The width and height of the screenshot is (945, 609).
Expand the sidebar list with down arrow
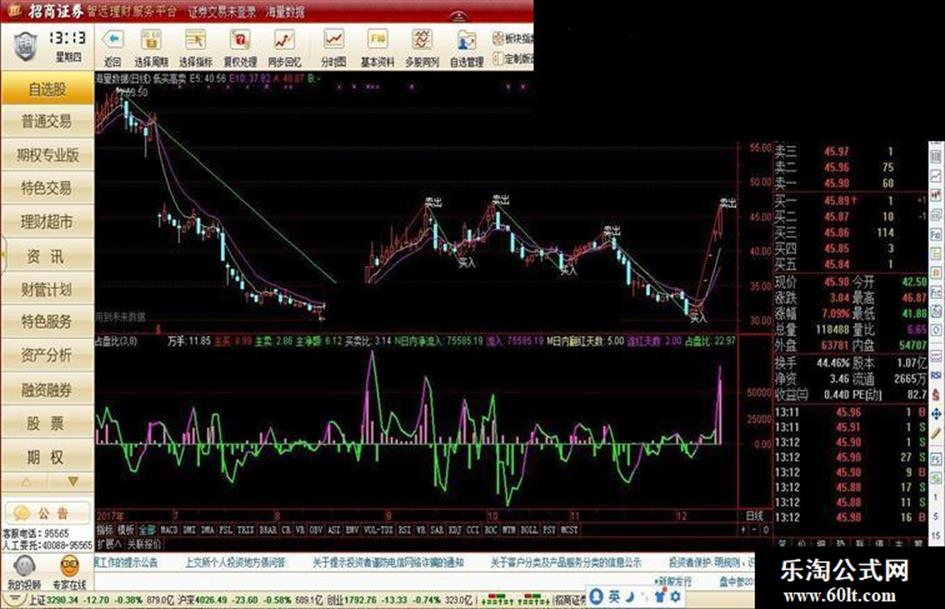click(x=73, y=482)
